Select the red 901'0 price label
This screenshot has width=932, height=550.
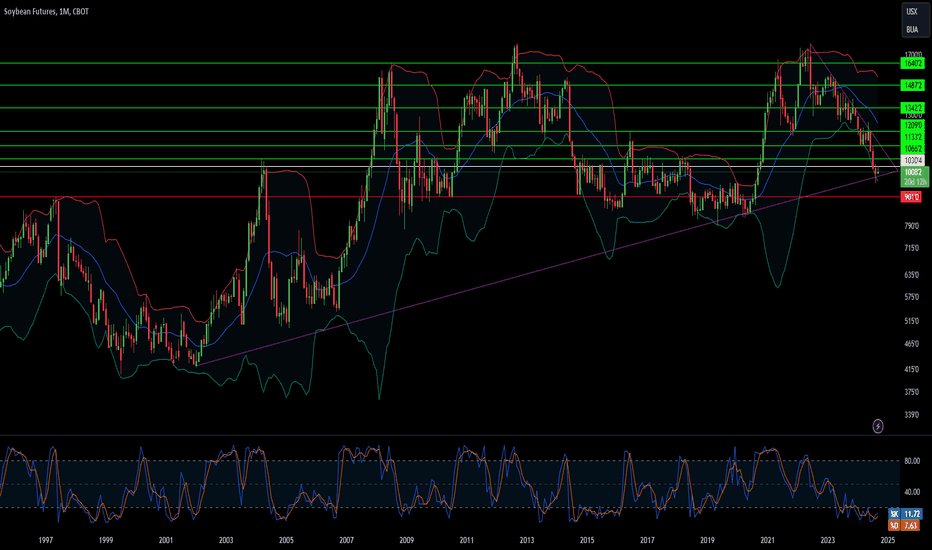[x=911, y=197]
